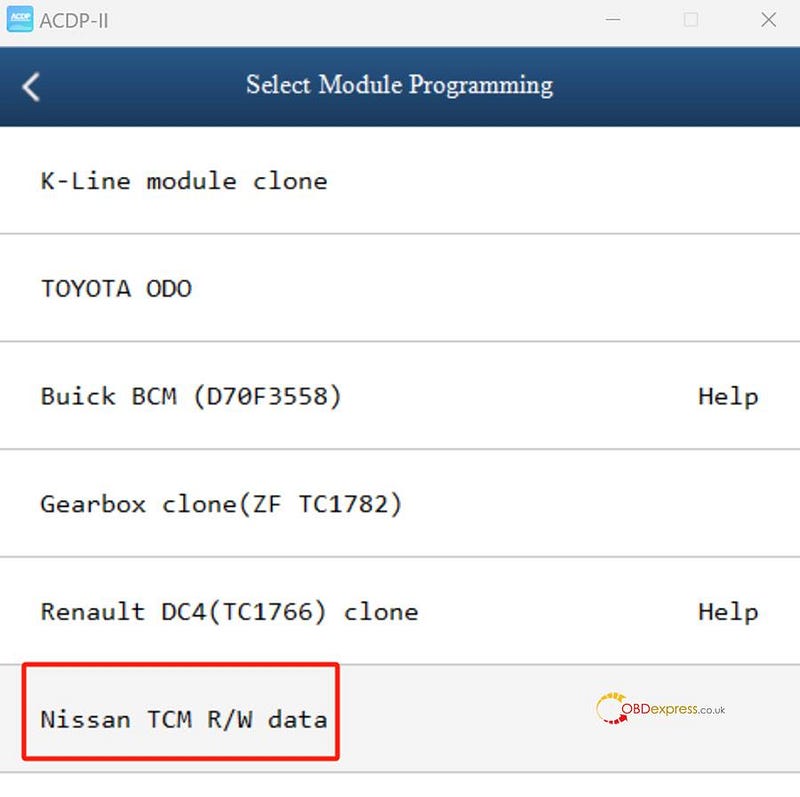
Task: Select Nissan TCM R/W data
Action: point(400,719)
